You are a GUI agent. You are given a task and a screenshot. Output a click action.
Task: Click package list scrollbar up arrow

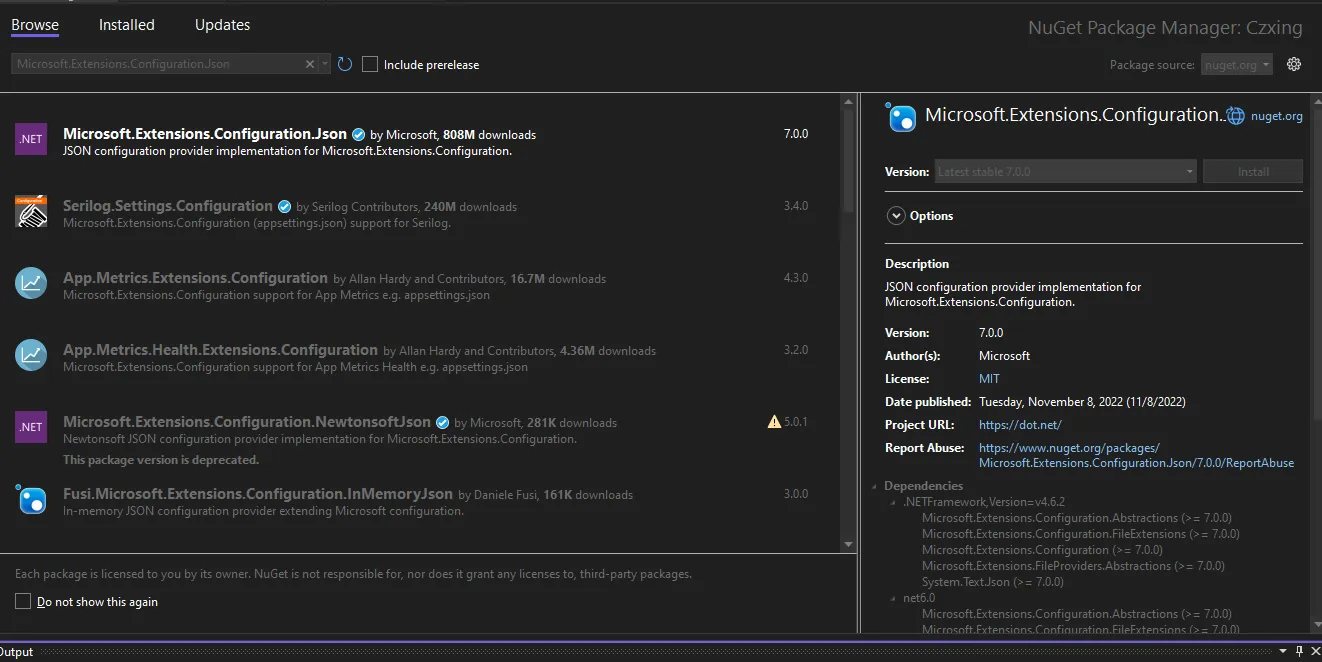[x=849, y=102]
